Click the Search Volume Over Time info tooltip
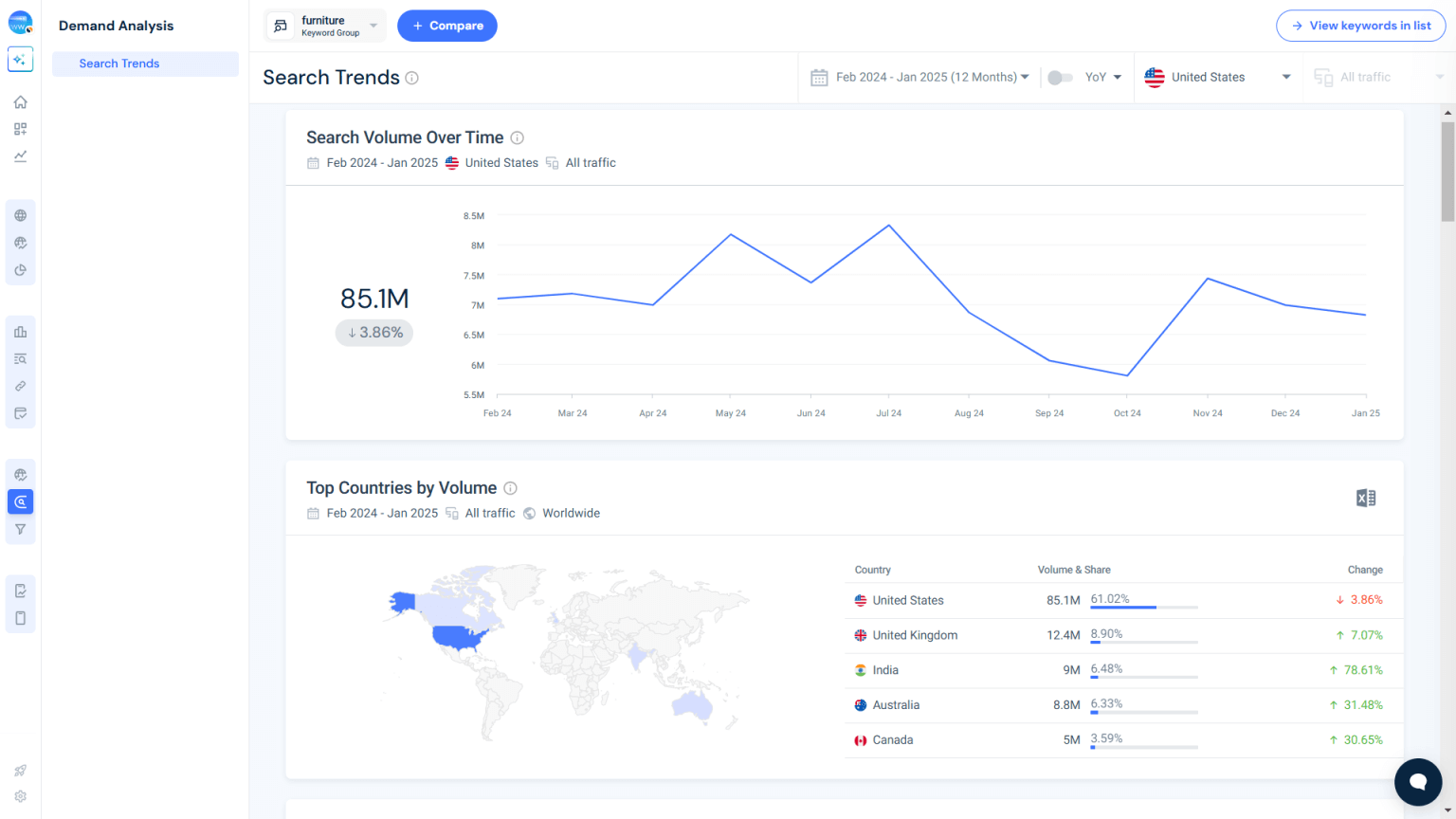 [x=518, y=137]
